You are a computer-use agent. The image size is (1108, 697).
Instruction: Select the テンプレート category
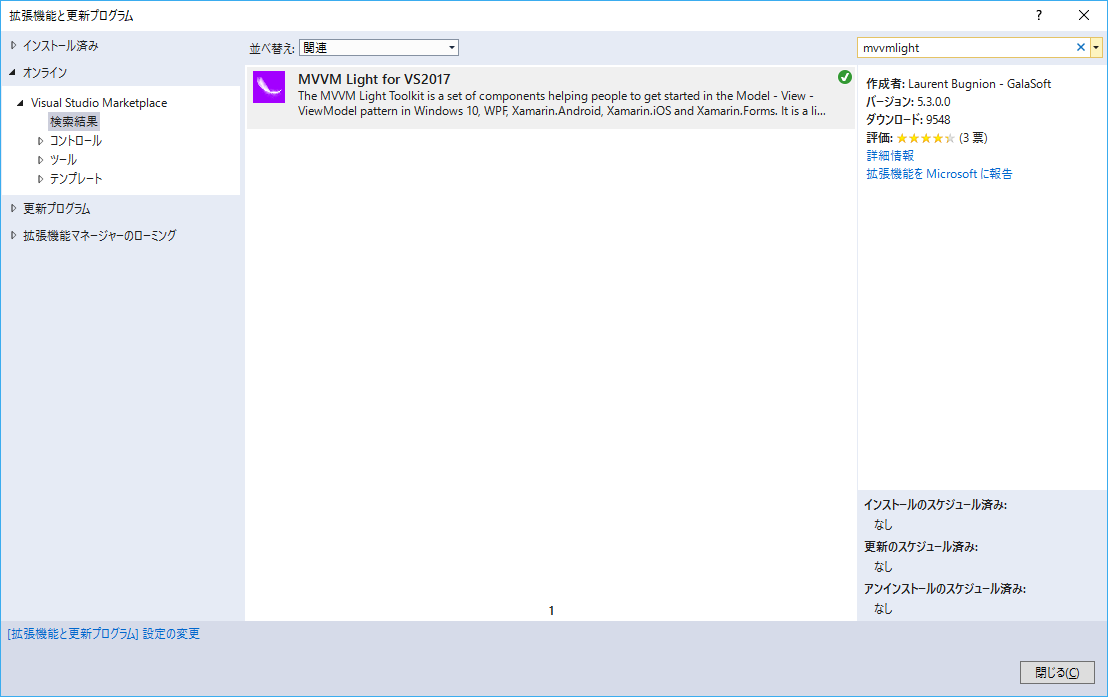[x=76, y=179]
